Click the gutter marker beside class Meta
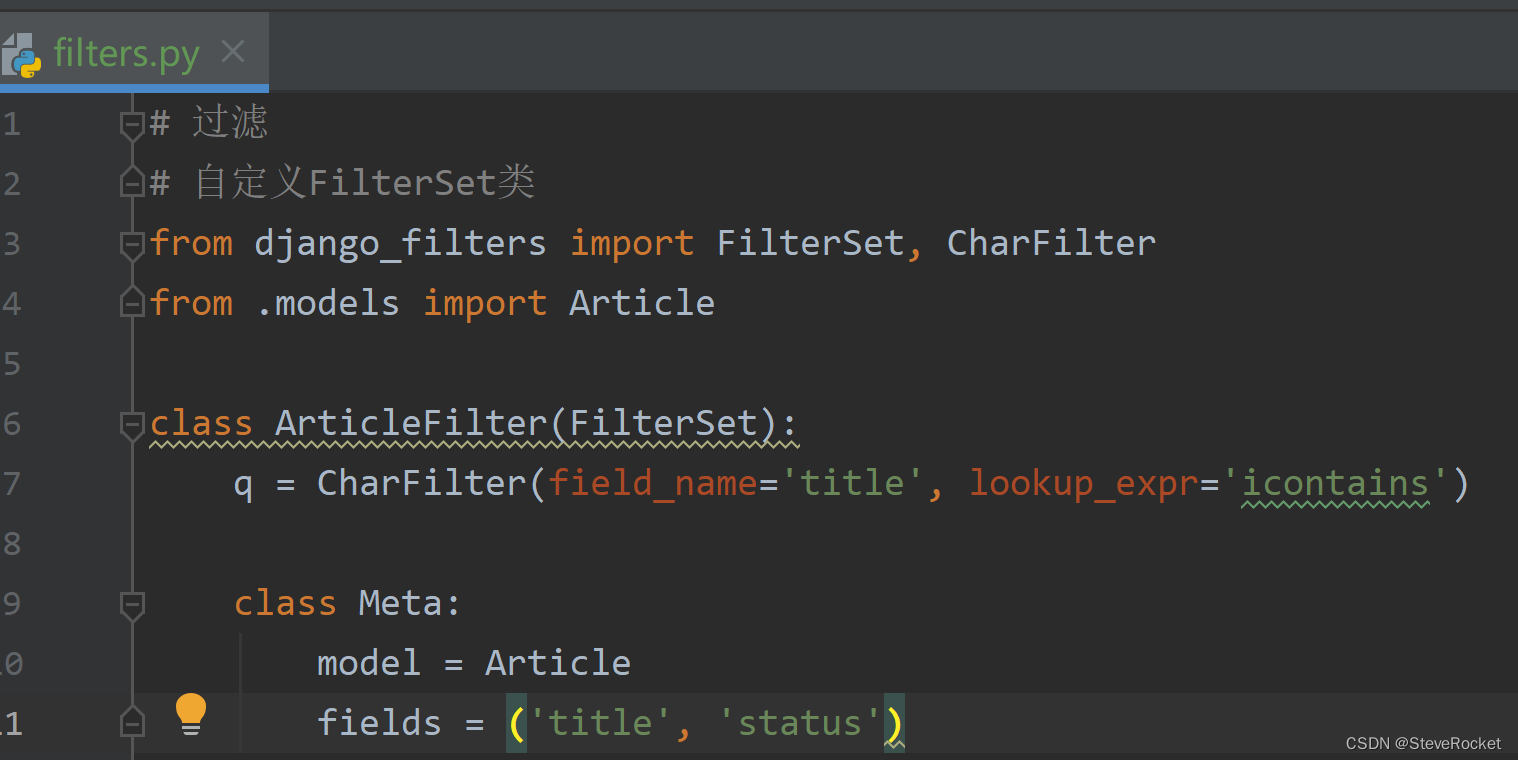Viewport: 1518px width, 760px height. pos(131,603)
